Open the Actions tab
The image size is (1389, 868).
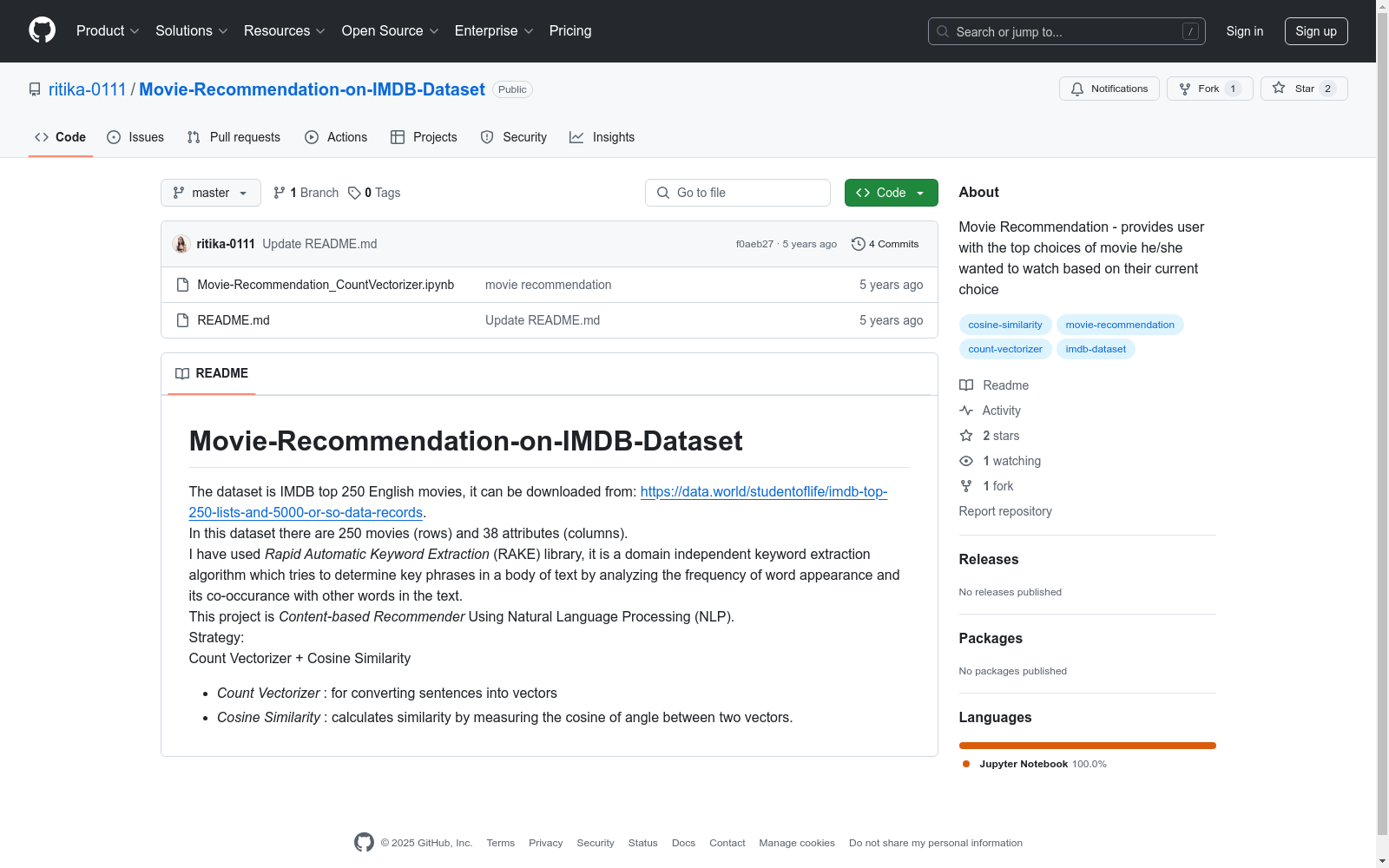pos(336,137)
